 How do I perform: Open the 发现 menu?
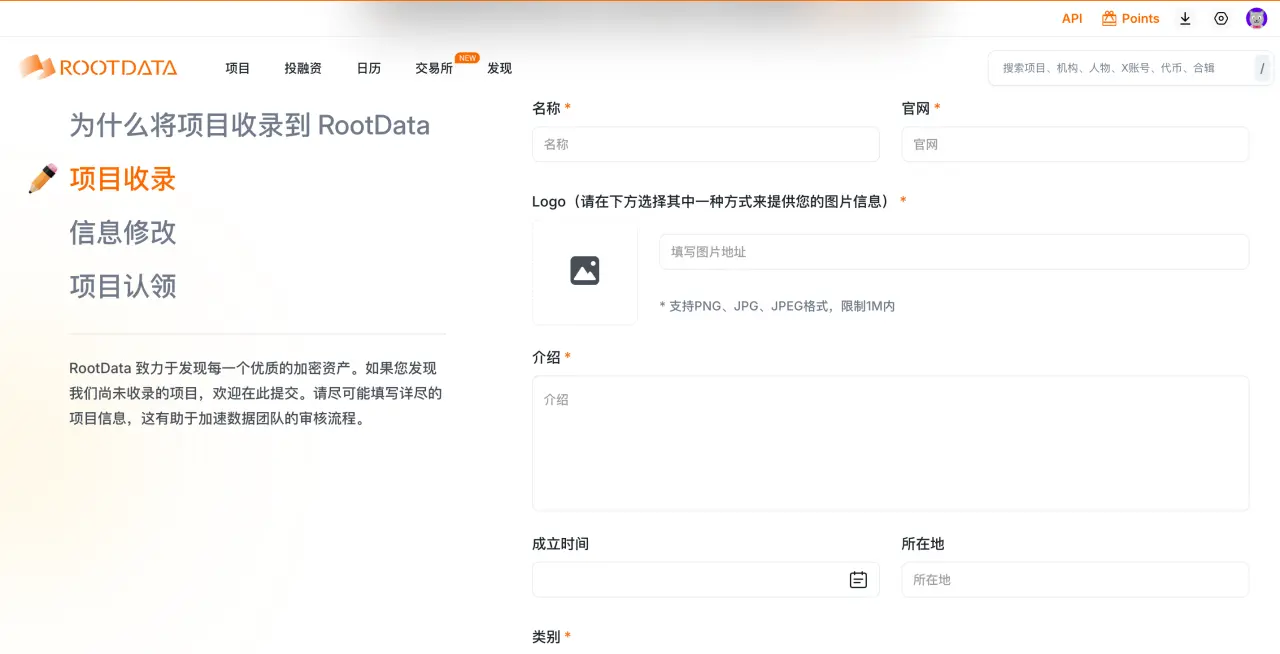pos(500,68)
